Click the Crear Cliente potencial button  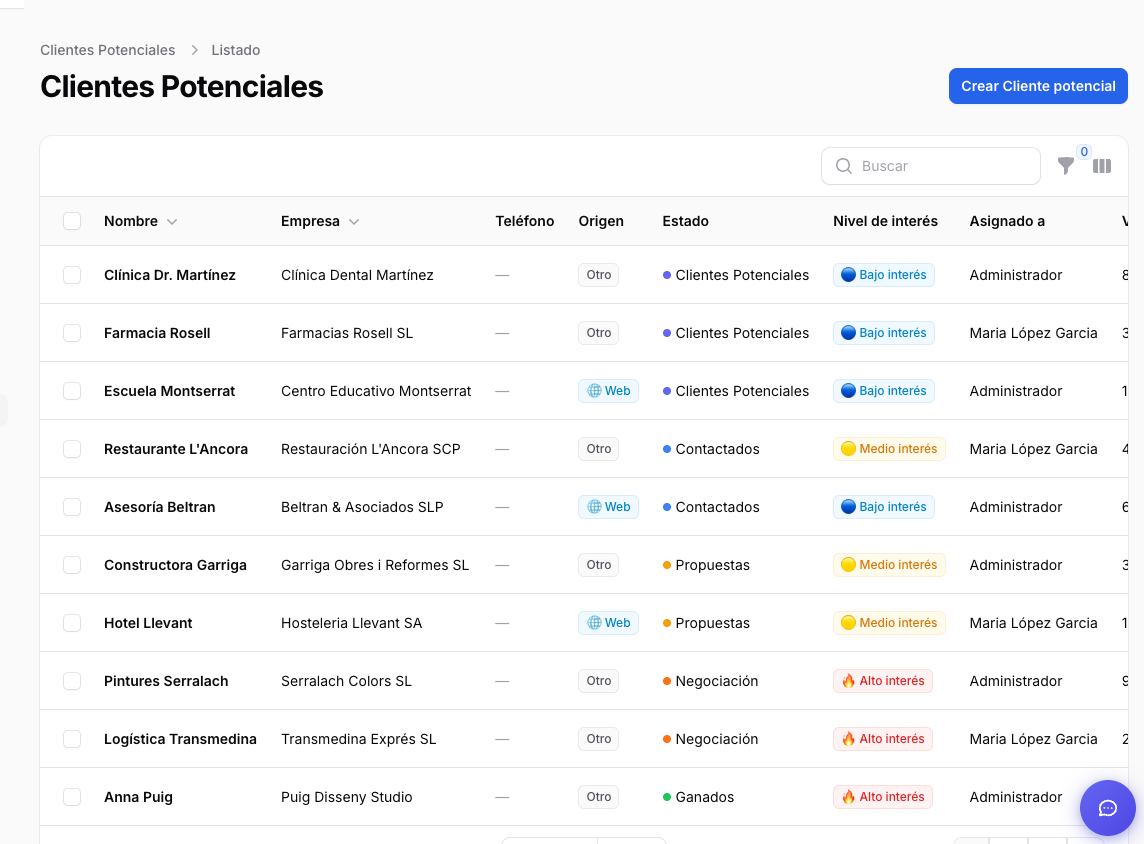click(1037, 86)
